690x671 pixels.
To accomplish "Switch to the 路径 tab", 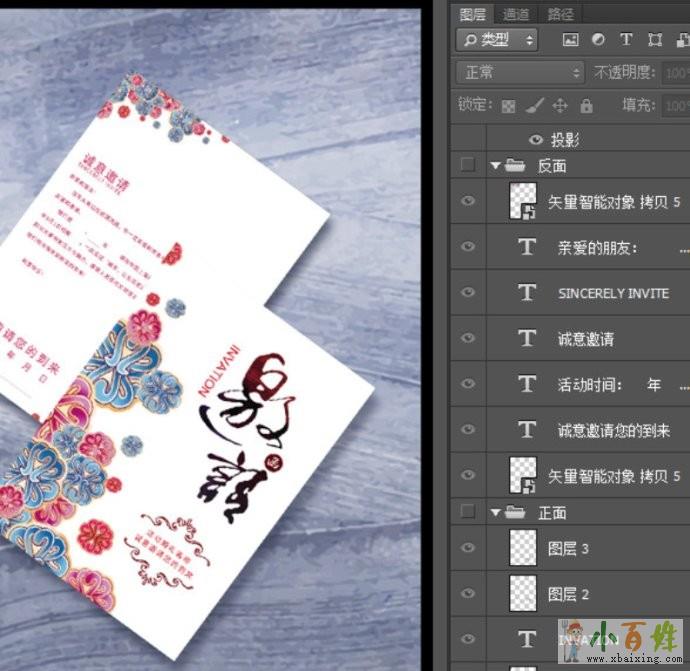I will click(561, 14).
